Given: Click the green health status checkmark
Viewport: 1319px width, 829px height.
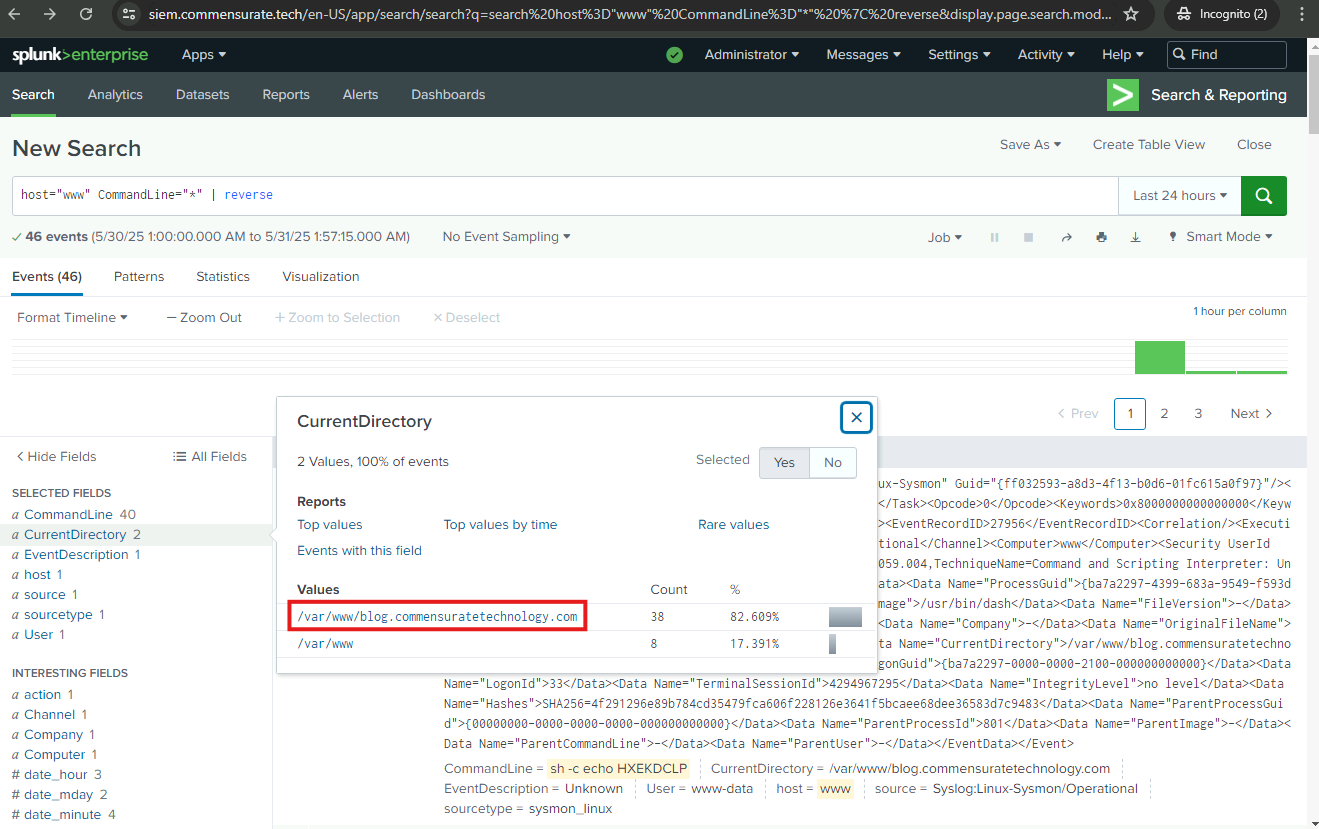Looking at the screenshot, I should click(x=674, y=55).
